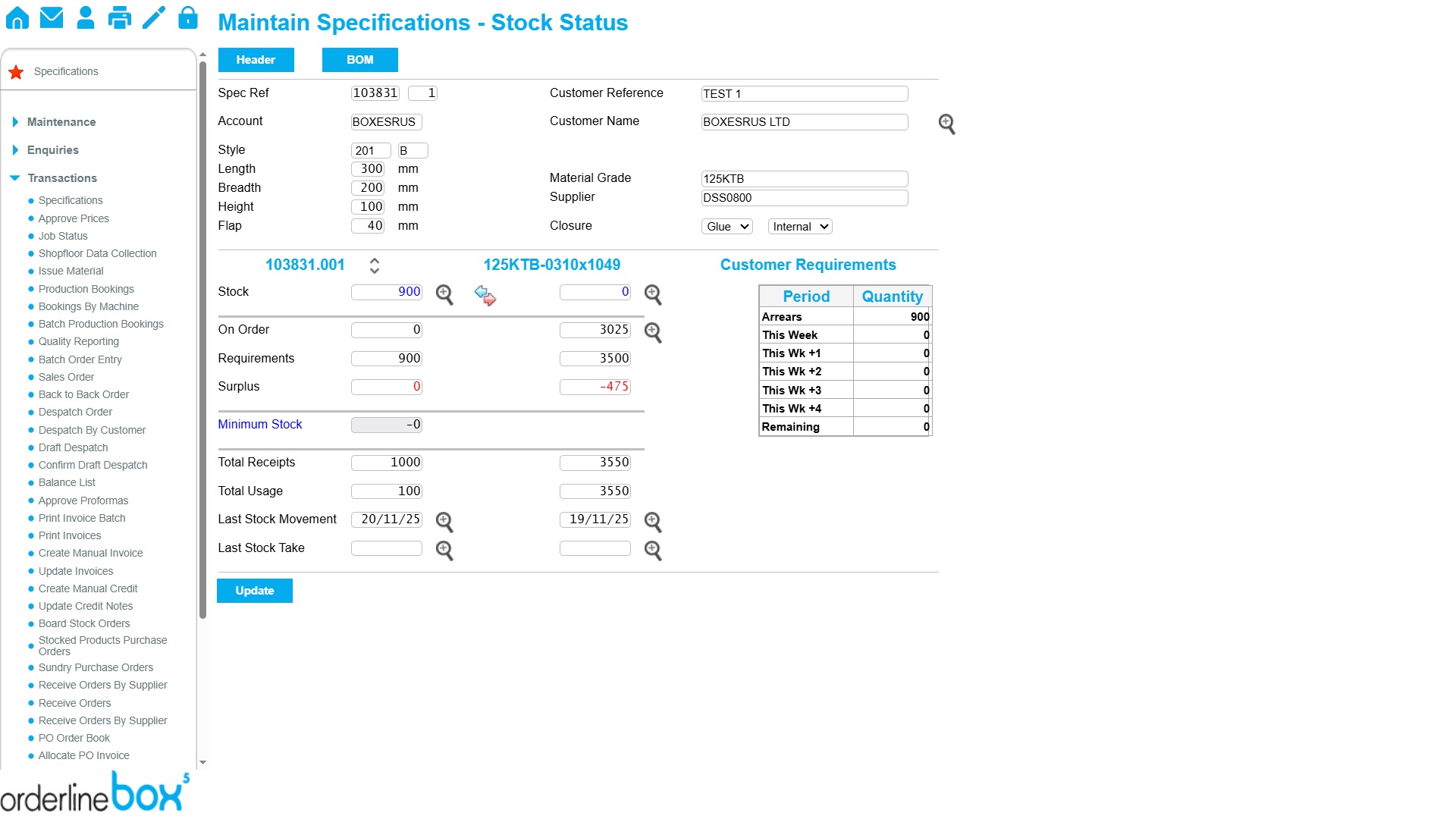Screen dimensions: 1456x819
Task: Click the 103831.001 up/down stepper
Action: pos(375,265)
